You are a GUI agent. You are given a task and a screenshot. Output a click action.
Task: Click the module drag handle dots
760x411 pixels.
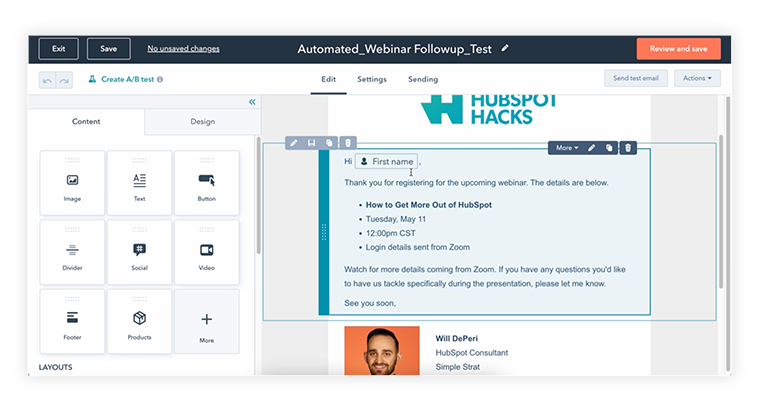[324, 232]
